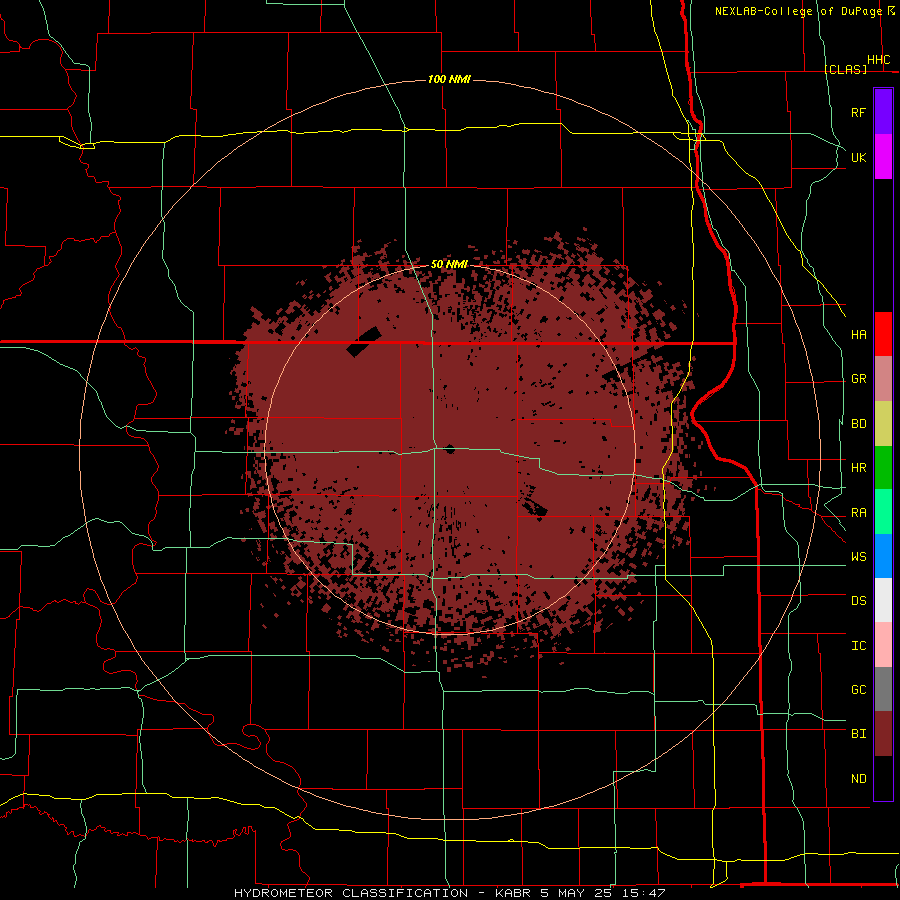Click the "BI" legend label
This screenshot has height=900, width=900.
[858, 734]
